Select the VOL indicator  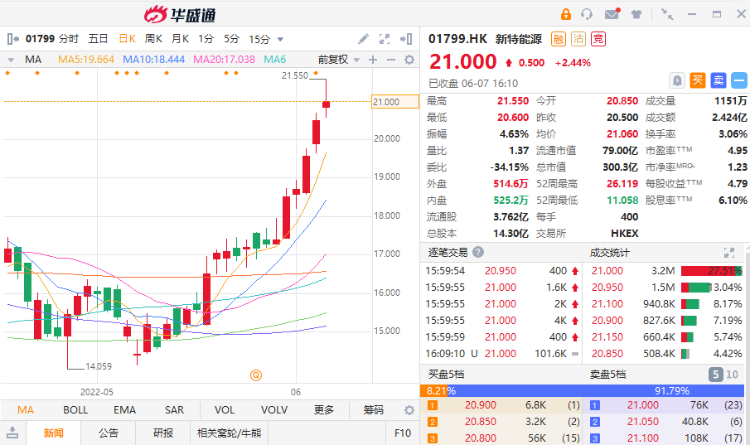224,410
